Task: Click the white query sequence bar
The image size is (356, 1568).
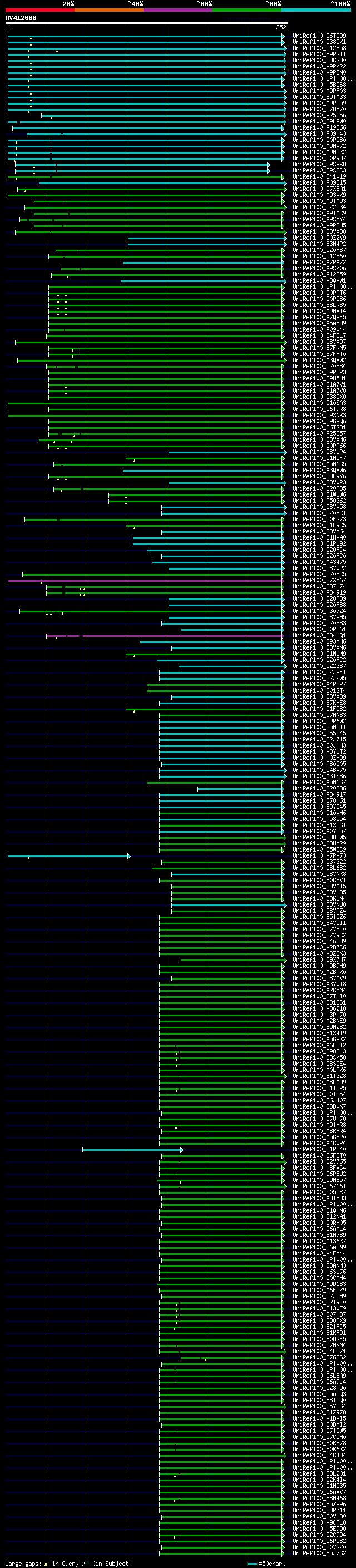Action: tap(147, 23)
